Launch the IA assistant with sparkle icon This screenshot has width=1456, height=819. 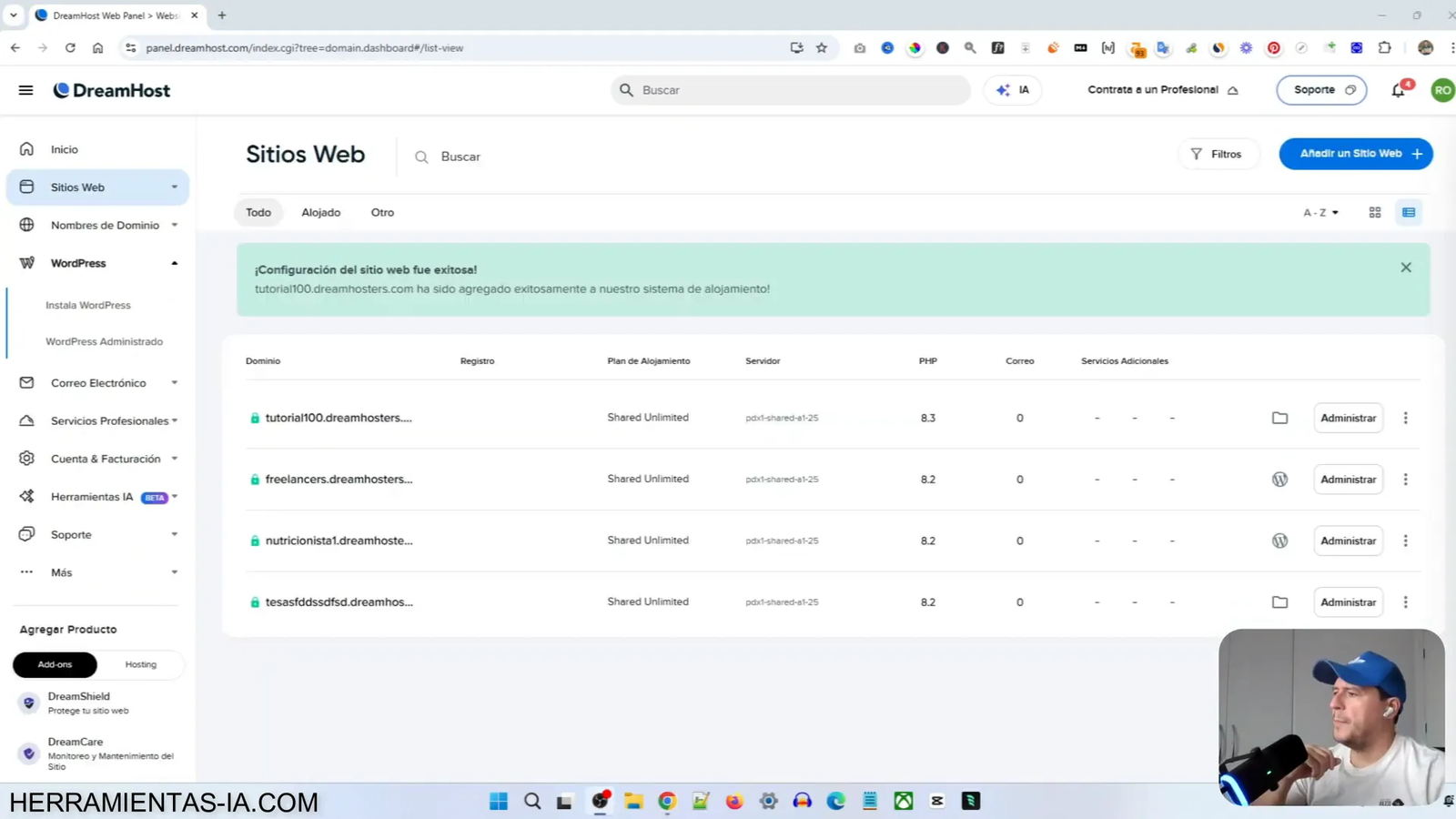(x=1012, y=89)
